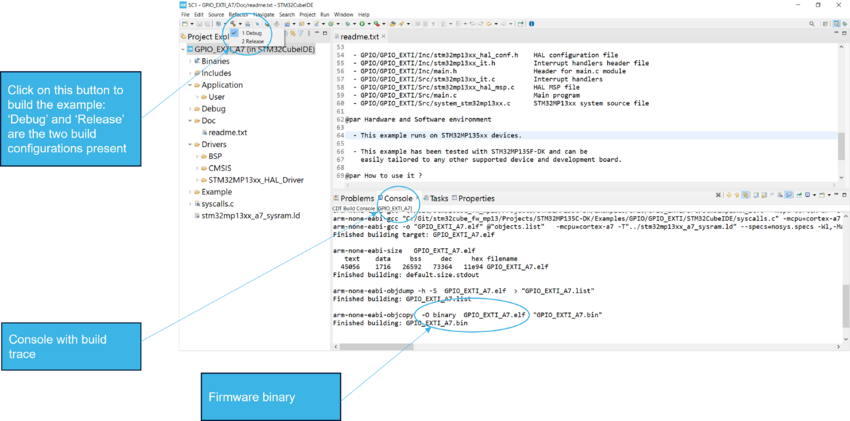Open the Display Selected Console dropdown
The image size is (850, 421).
pos(815,195)
